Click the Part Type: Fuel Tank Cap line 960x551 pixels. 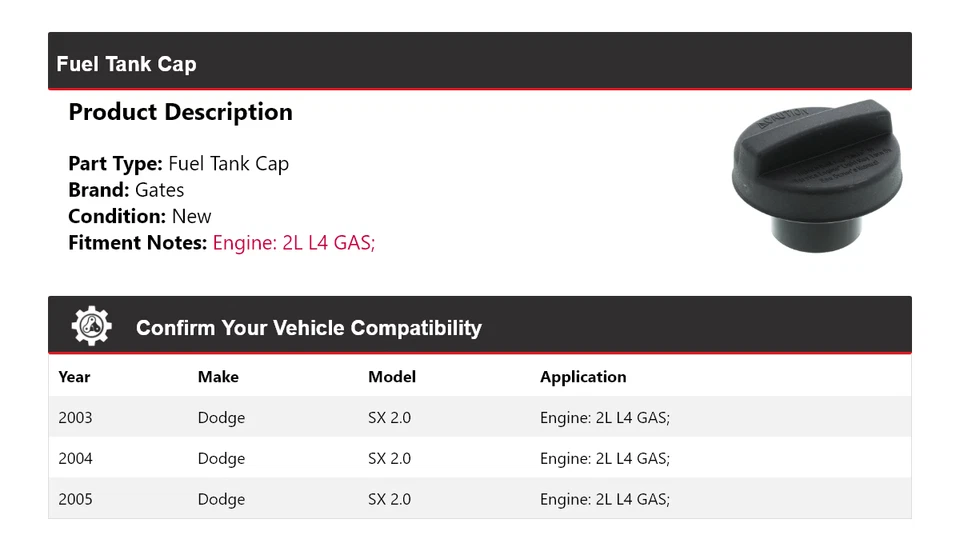click(x=178, y=164)
